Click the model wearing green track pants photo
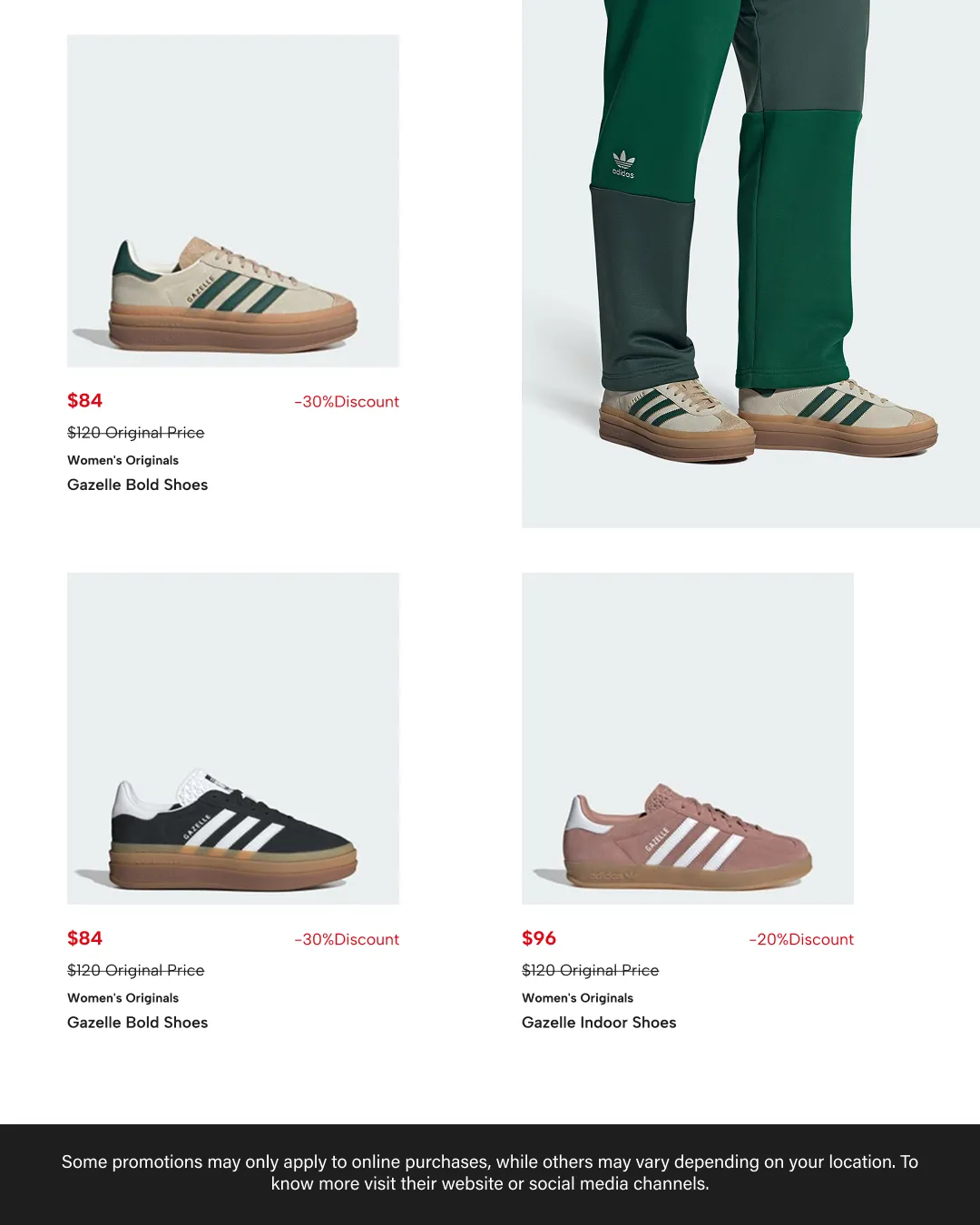 coord(750,263)
